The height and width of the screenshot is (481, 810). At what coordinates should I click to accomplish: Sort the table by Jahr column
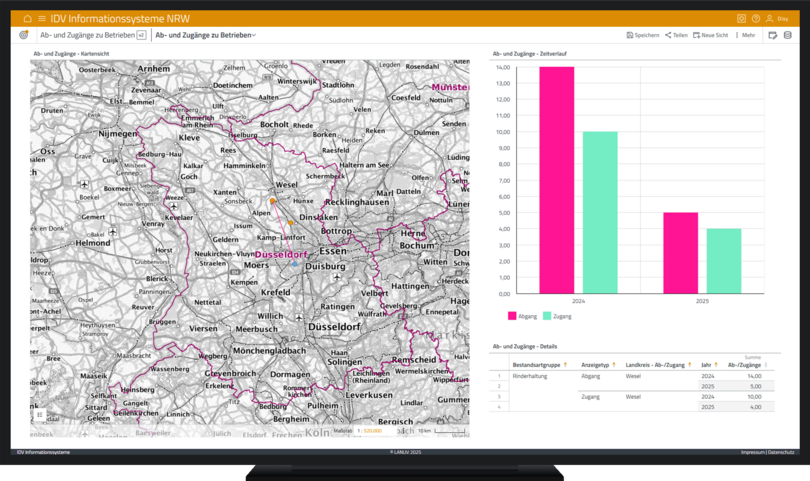tap(708, 365)
